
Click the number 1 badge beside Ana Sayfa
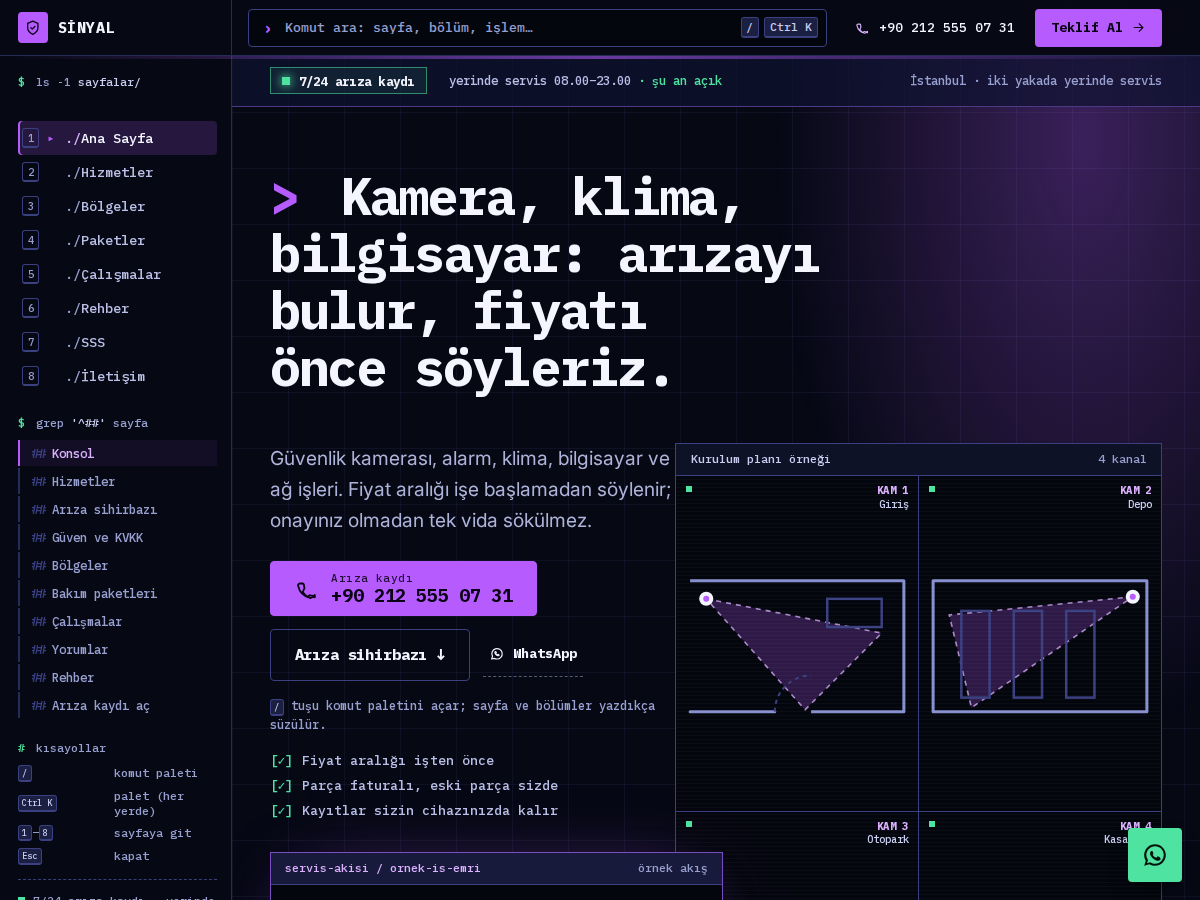point(31,138)
